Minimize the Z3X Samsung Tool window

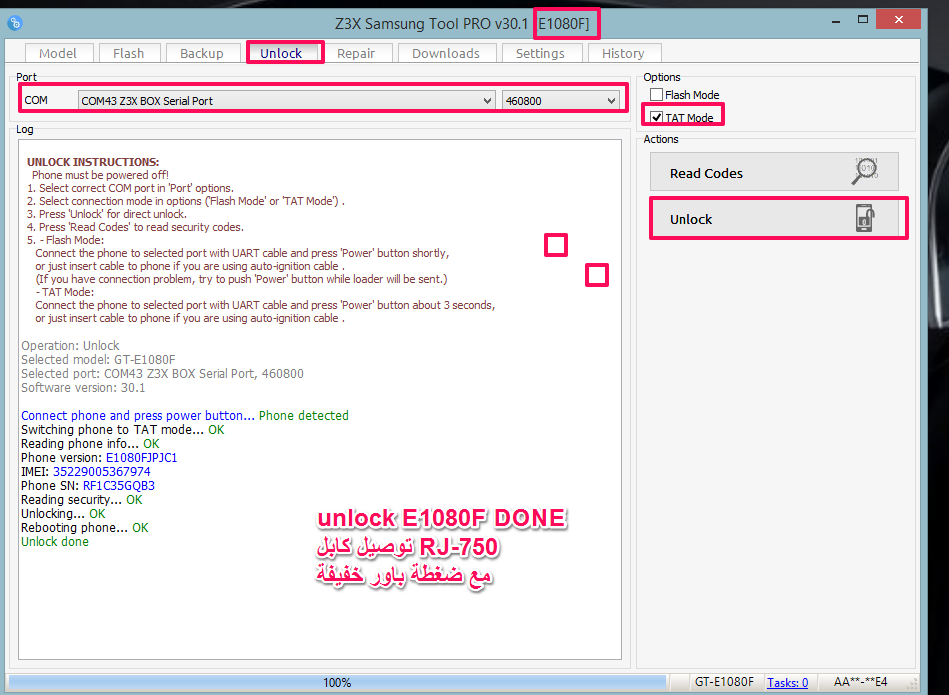click(836, 21)
